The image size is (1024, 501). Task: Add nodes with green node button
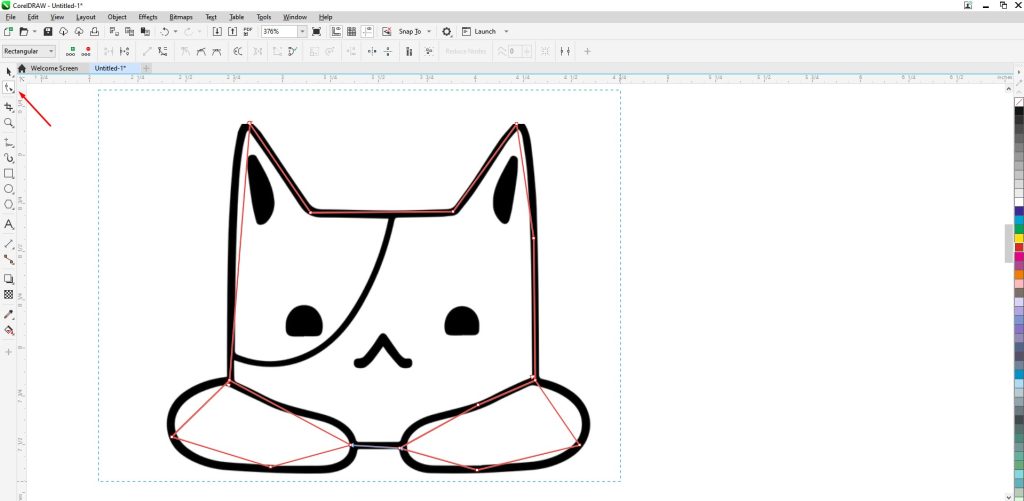71,51
